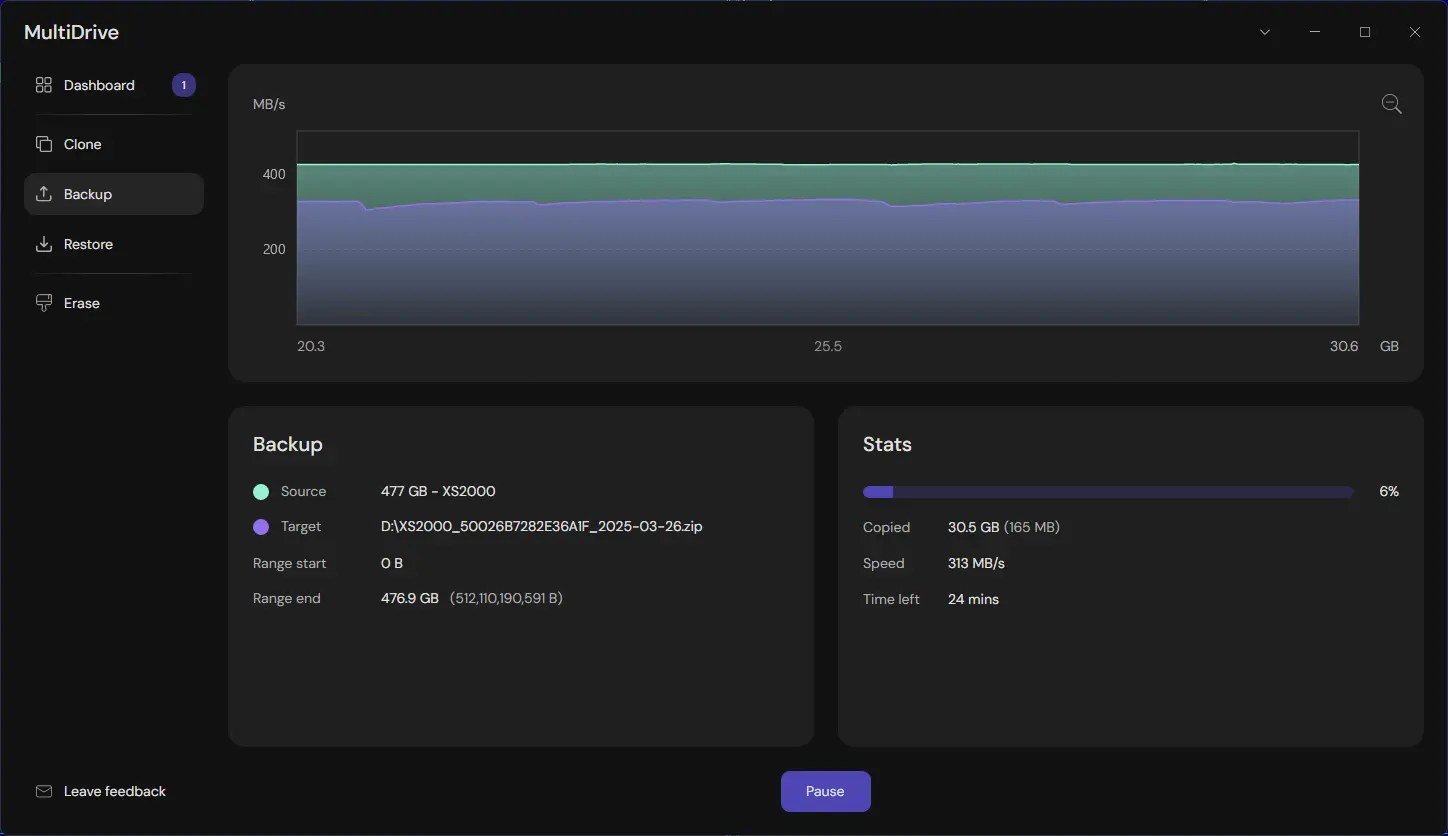Click the 477 GB XS2000 source label
Screen dimensions: 1448x836
click(438, 491)
